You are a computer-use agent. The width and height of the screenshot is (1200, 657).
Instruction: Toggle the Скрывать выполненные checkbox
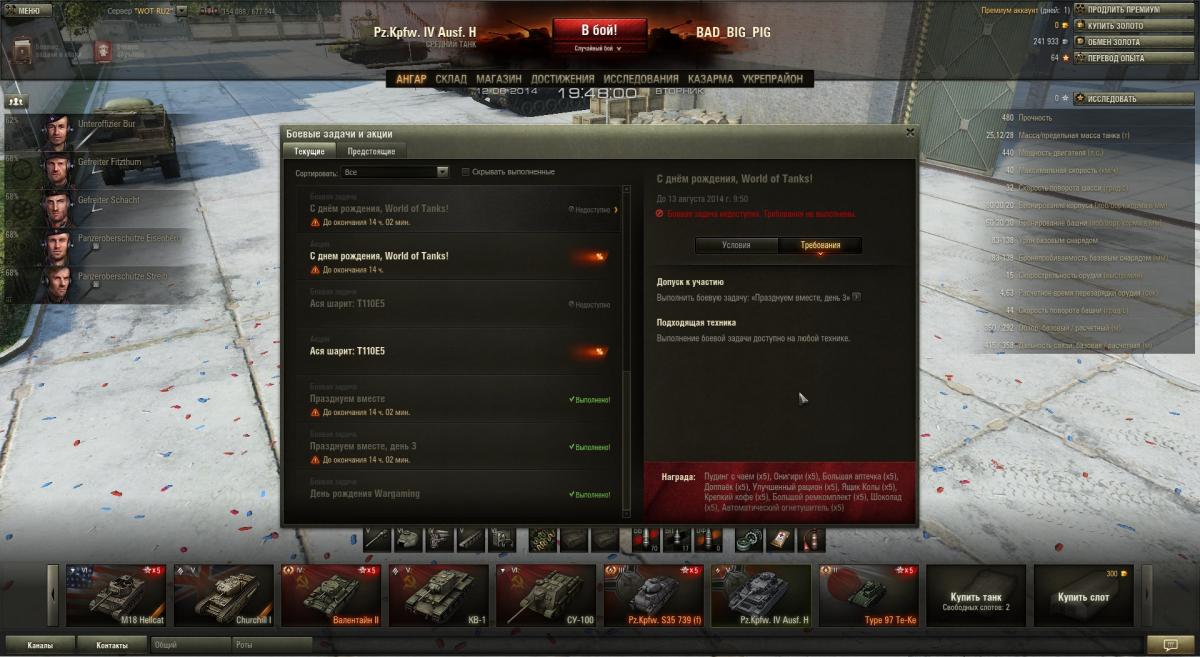(466, 172)
